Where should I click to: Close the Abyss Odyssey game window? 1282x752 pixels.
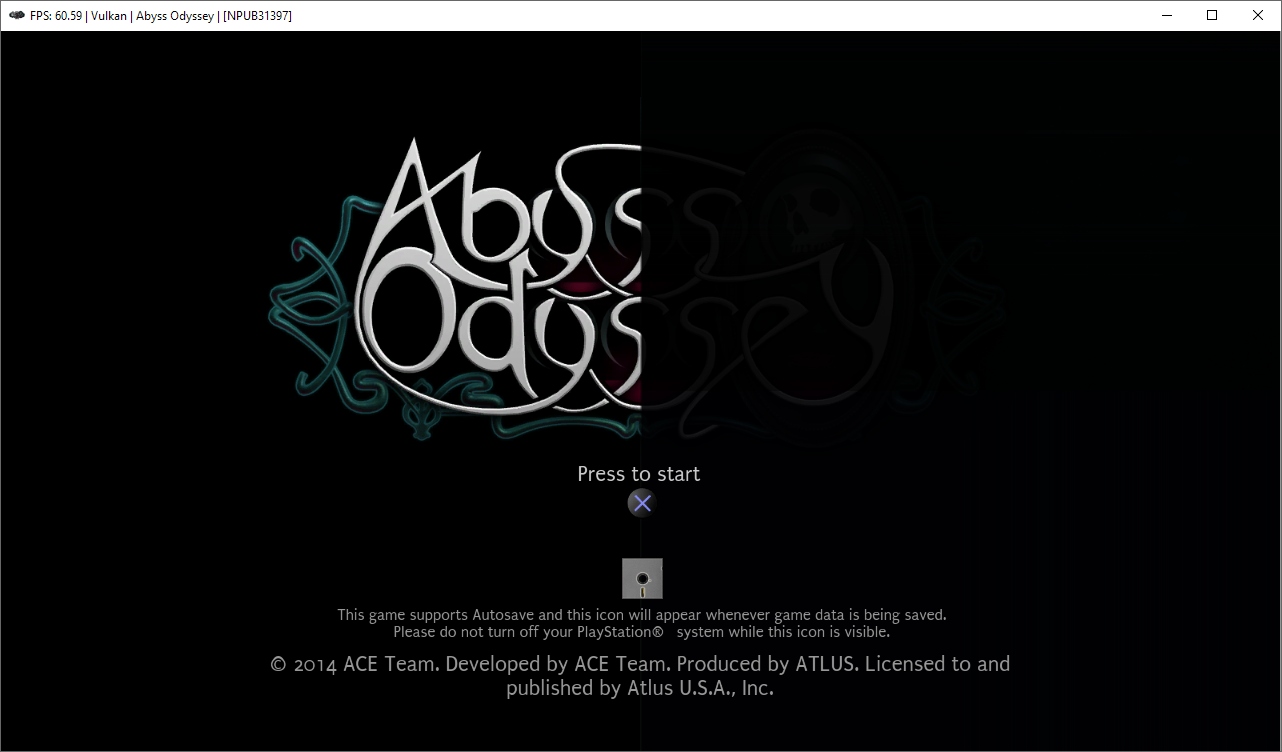point(1258,15)
